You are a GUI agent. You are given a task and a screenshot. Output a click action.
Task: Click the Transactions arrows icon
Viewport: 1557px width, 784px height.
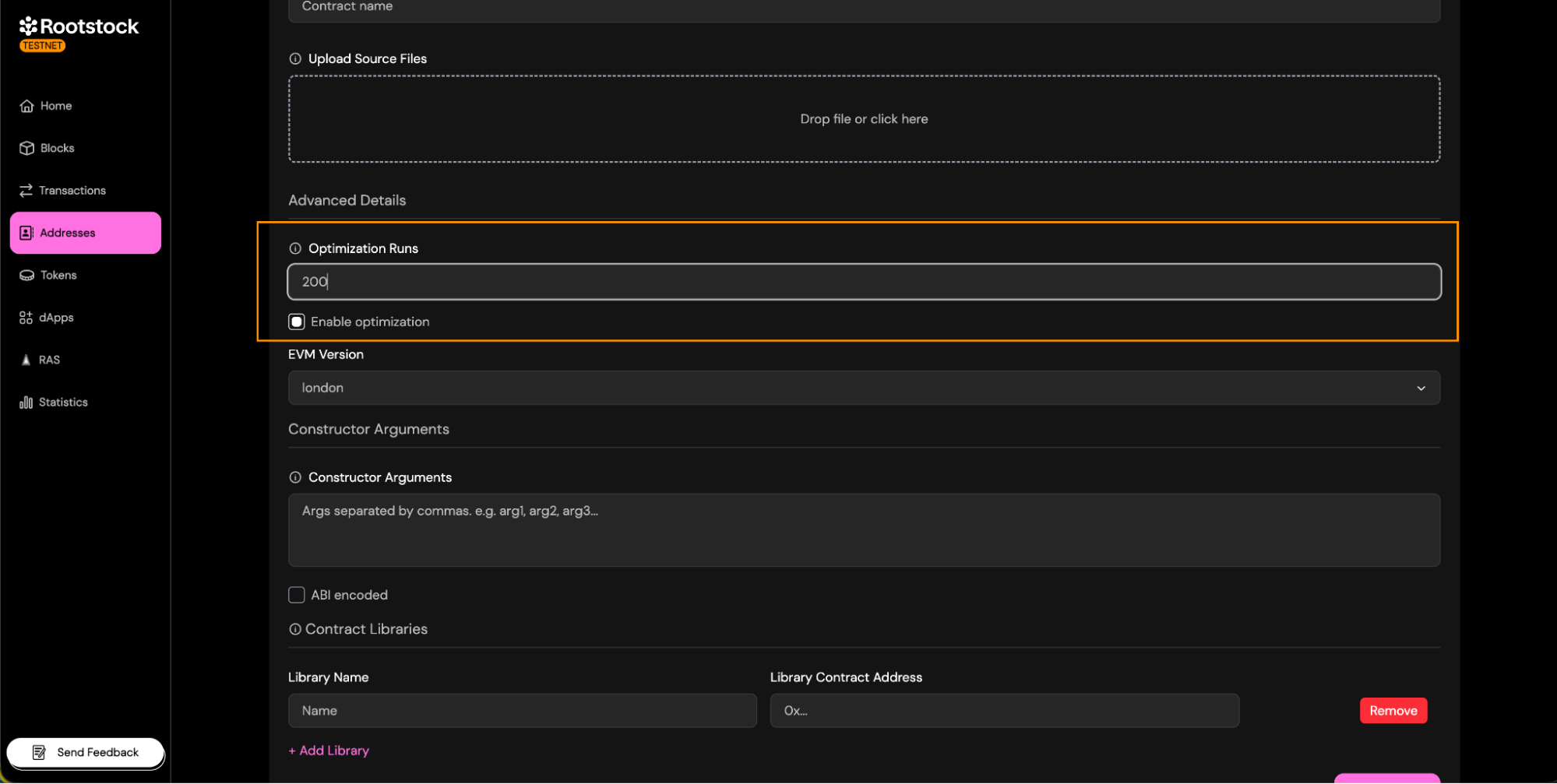26,191
